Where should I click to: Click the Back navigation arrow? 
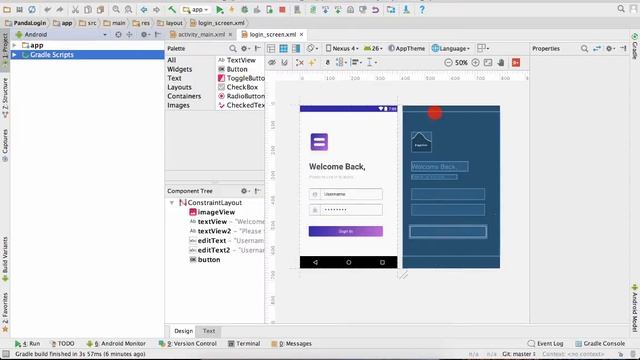[144, 9]
